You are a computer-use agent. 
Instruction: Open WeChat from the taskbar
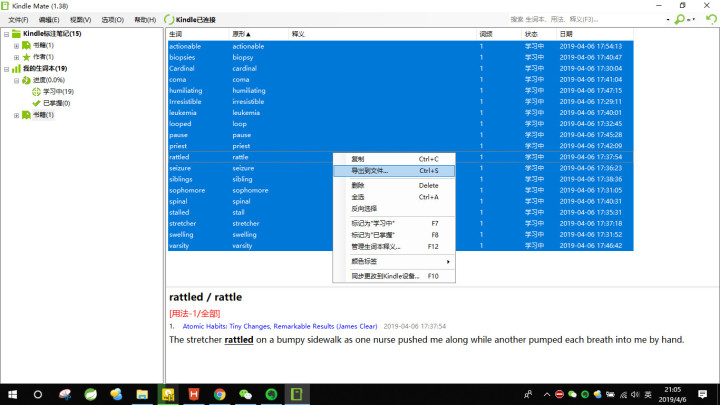(x=246, y=394)
